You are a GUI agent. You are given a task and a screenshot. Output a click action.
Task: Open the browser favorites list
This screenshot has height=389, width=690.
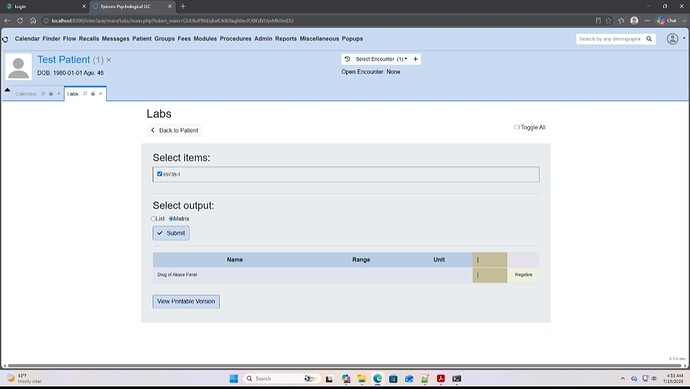pyautogui.click(x=621, y=20)
